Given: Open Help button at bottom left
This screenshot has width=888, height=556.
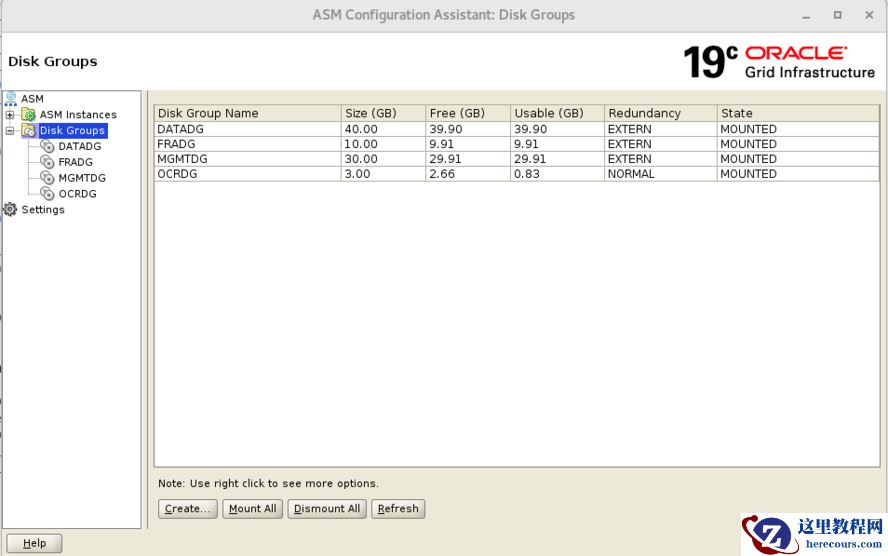Looking at the screenshot, I should pos(35,543).
